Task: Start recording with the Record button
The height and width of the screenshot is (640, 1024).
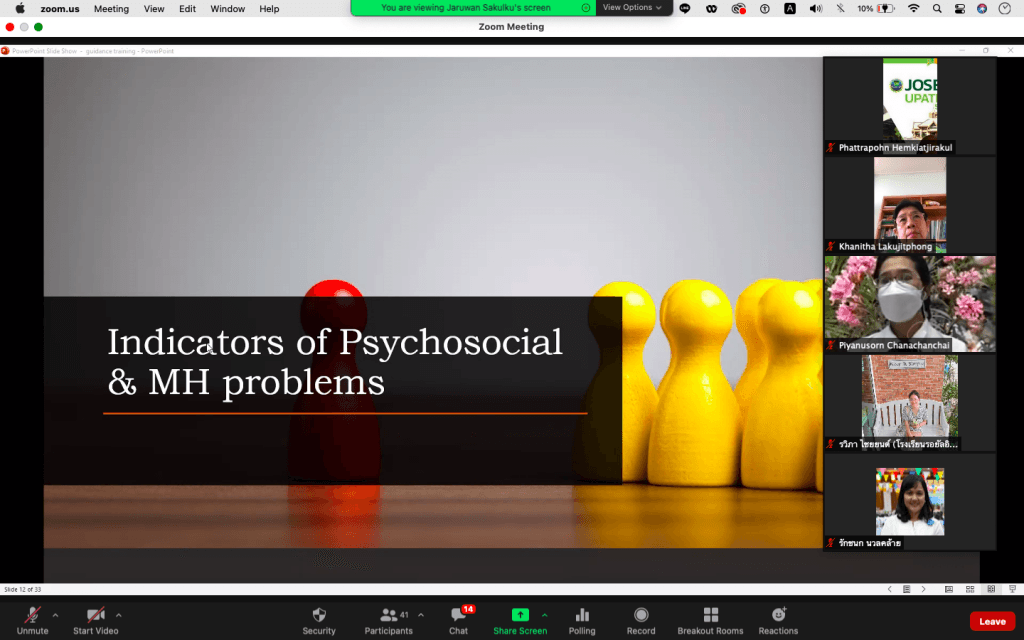Action: (x=641, y=615)
